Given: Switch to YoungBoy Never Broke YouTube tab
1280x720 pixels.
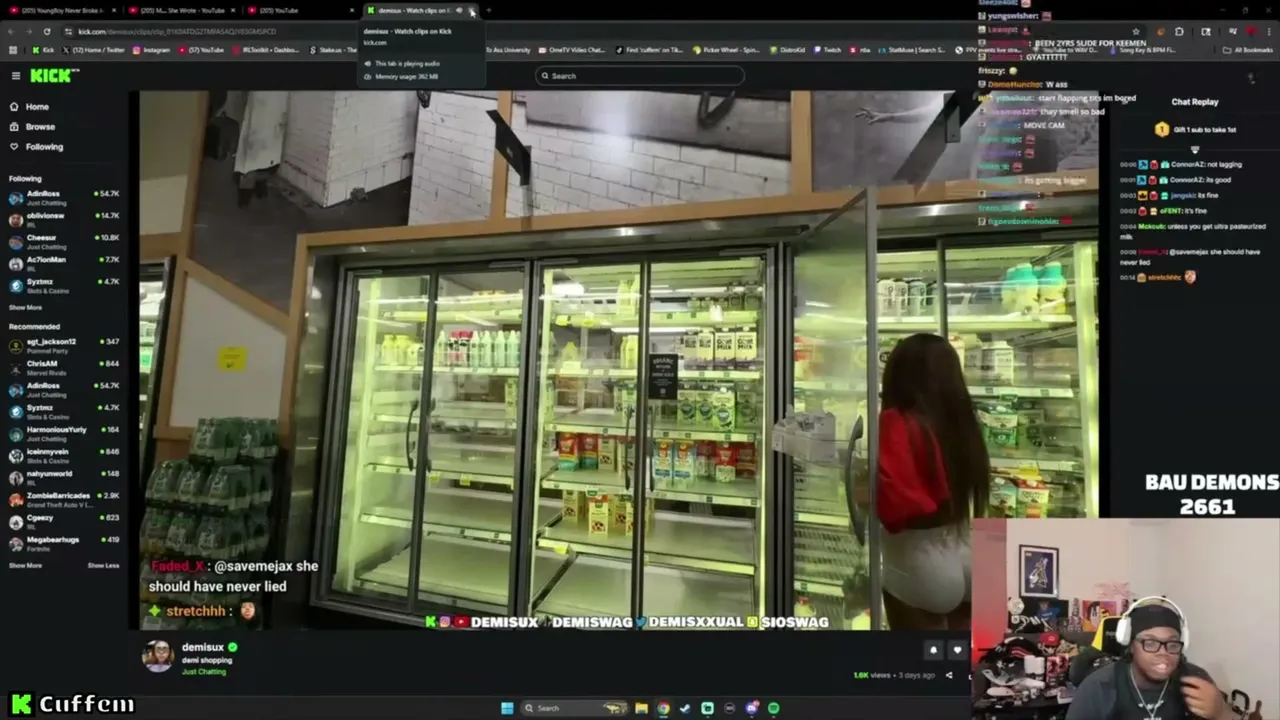Looking at the screenshot, I should coord(63,10).
